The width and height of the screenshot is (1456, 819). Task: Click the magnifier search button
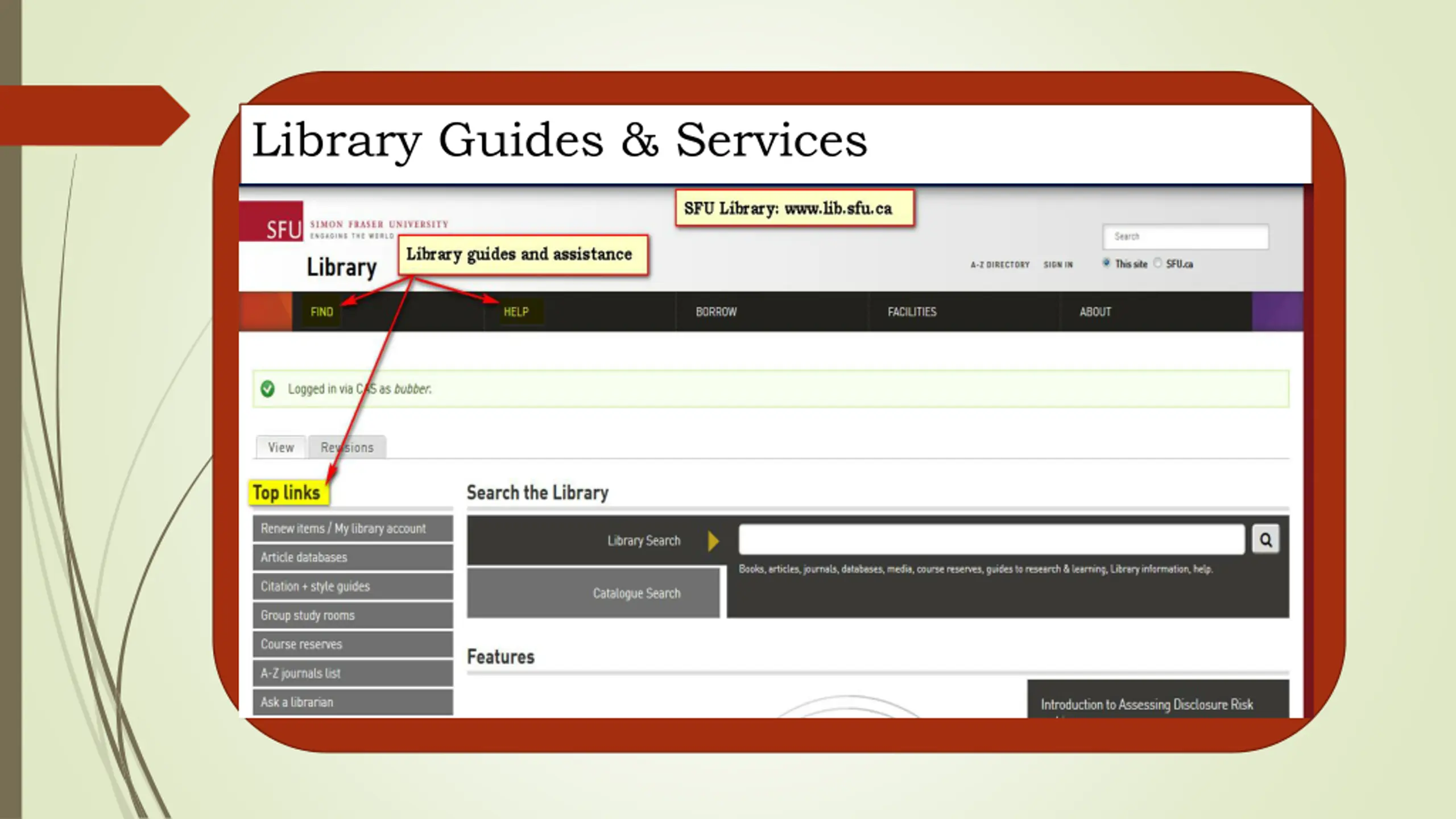tap(1265, 539)
